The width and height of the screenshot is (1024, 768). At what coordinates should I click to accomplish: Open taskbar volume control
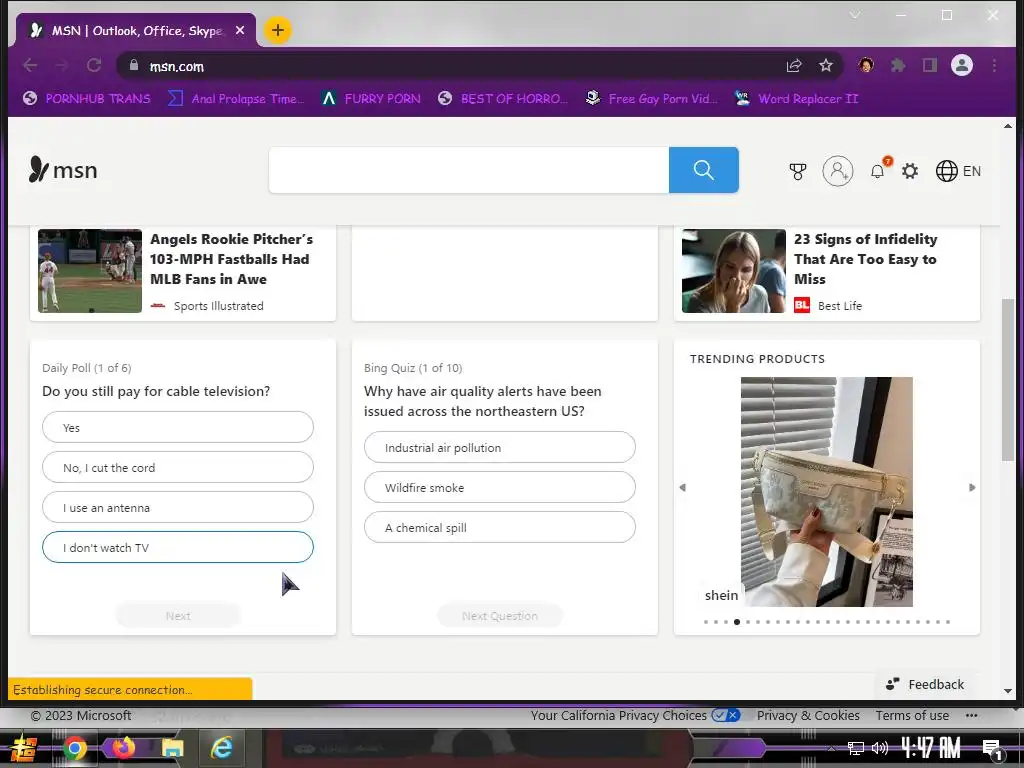pos(880,748)
